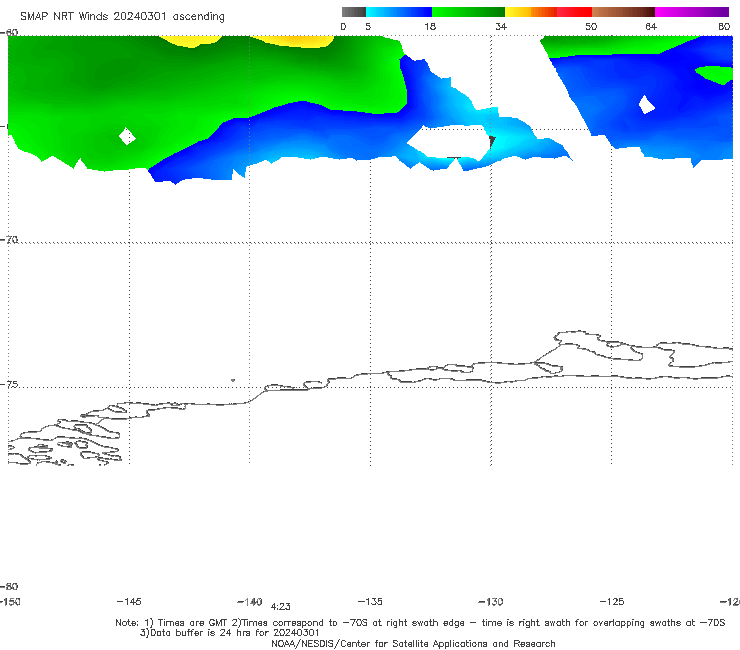The width and height of the screenshot is (740, 650).
Task: Click the latitude label '-80'
Action: coord(9,586)
